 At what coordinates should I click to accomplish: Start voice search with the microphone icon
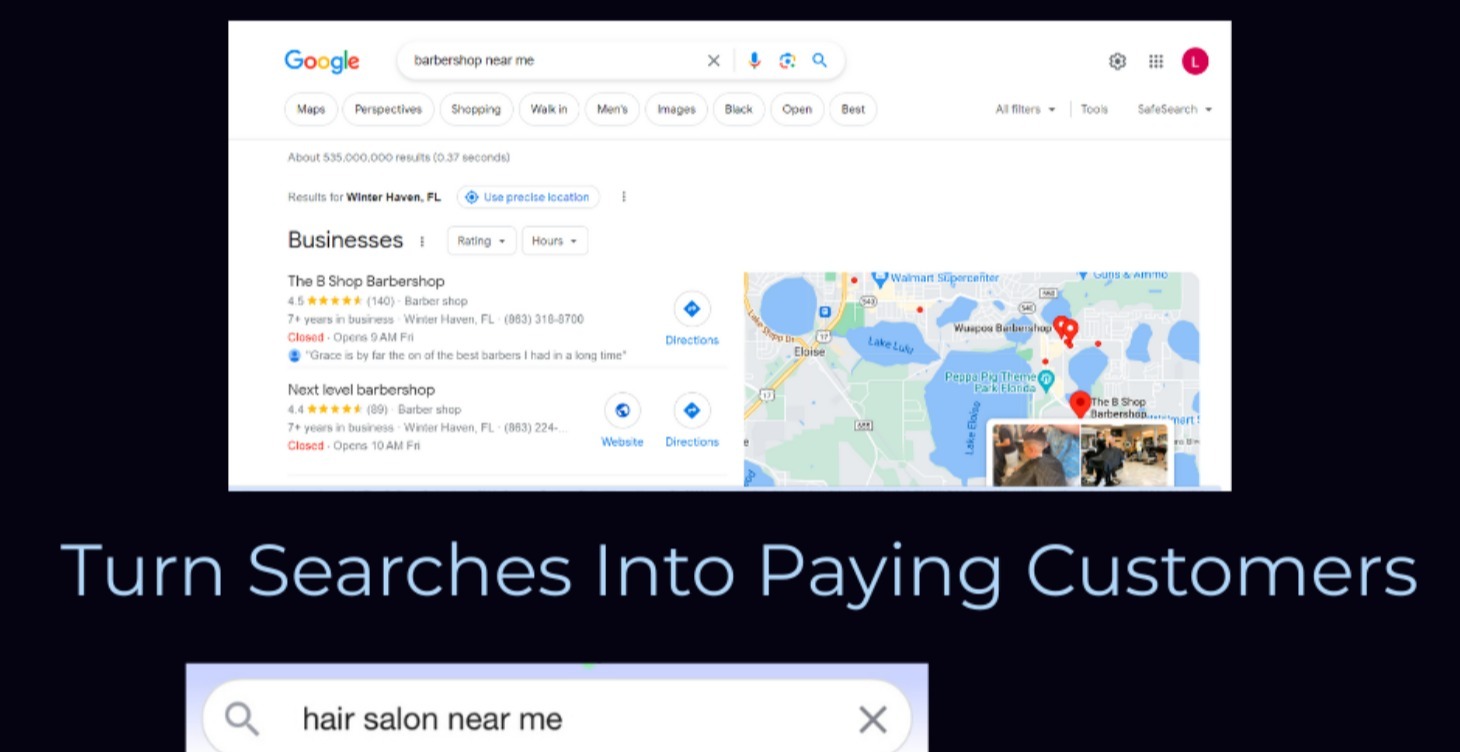pos(754,61)
